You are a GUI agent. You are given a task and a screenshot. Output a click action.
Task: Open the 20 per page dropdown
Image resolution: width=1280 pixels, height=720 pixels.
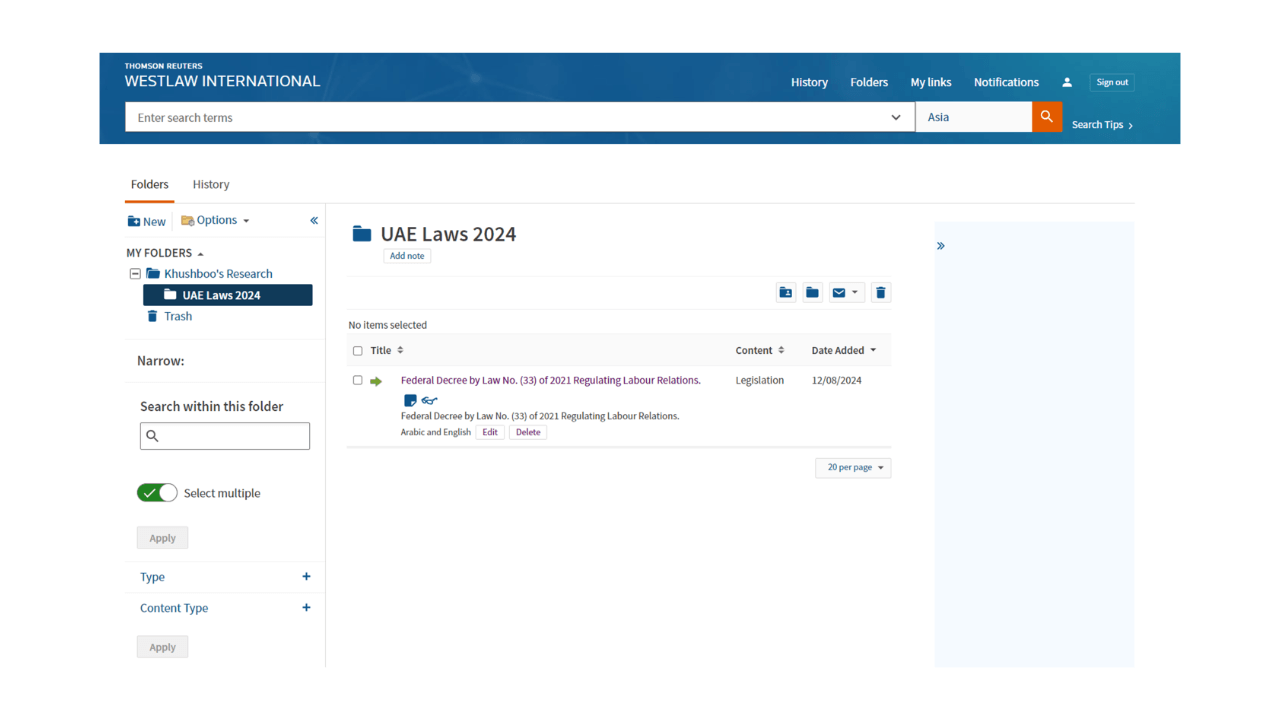coord(853,468)
